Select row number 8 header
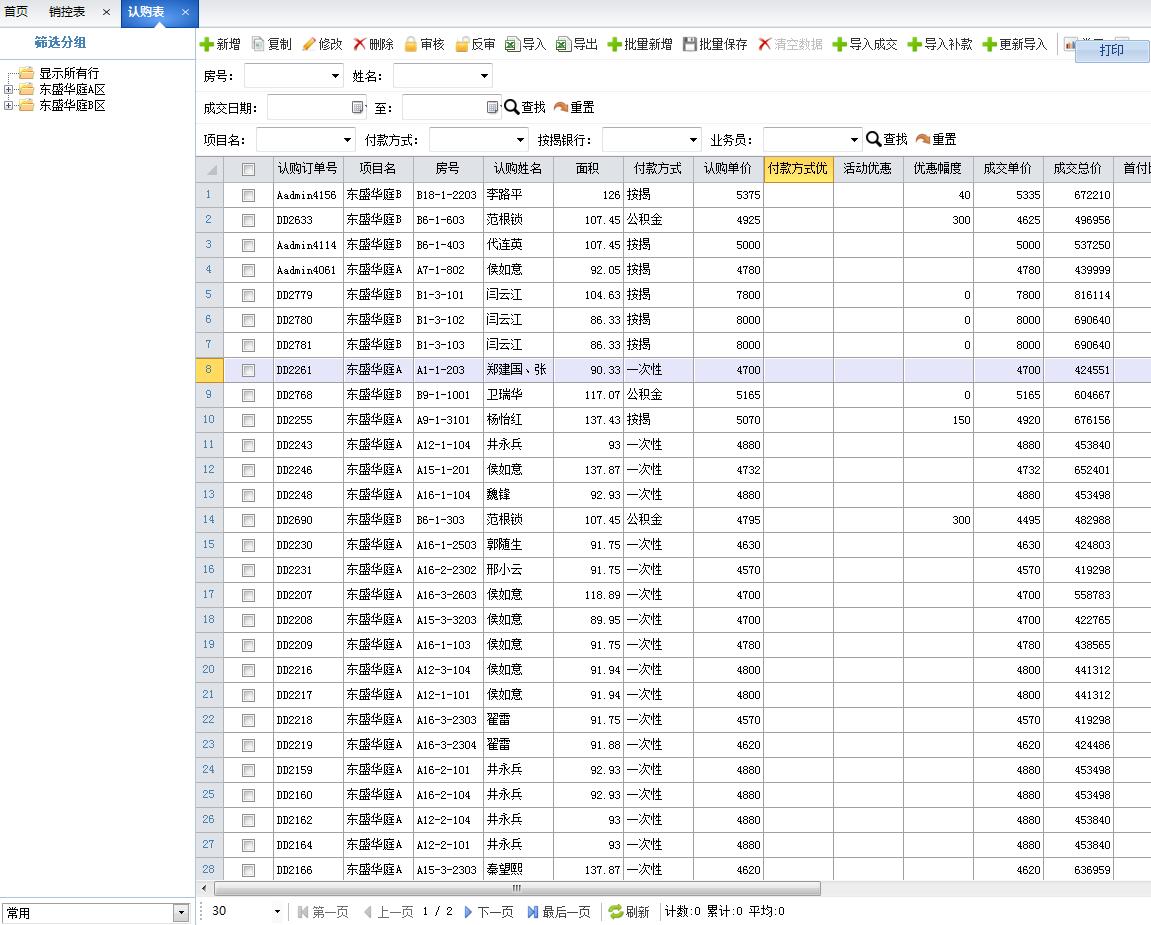This screenshot has width=1151, height=925. click(209, 370)
